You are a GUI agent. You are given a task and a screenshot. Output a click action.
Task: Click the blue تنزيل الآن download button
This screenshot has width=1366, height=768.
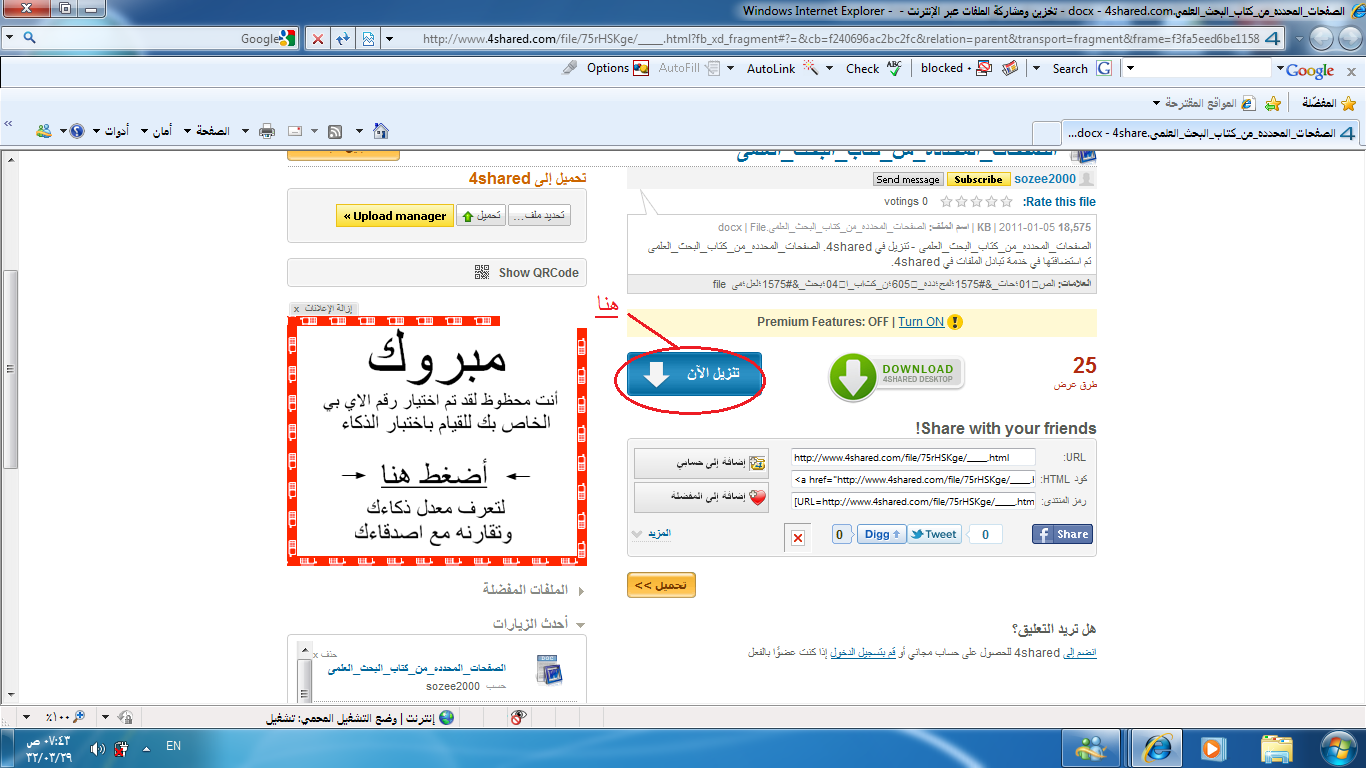(695, 376)
